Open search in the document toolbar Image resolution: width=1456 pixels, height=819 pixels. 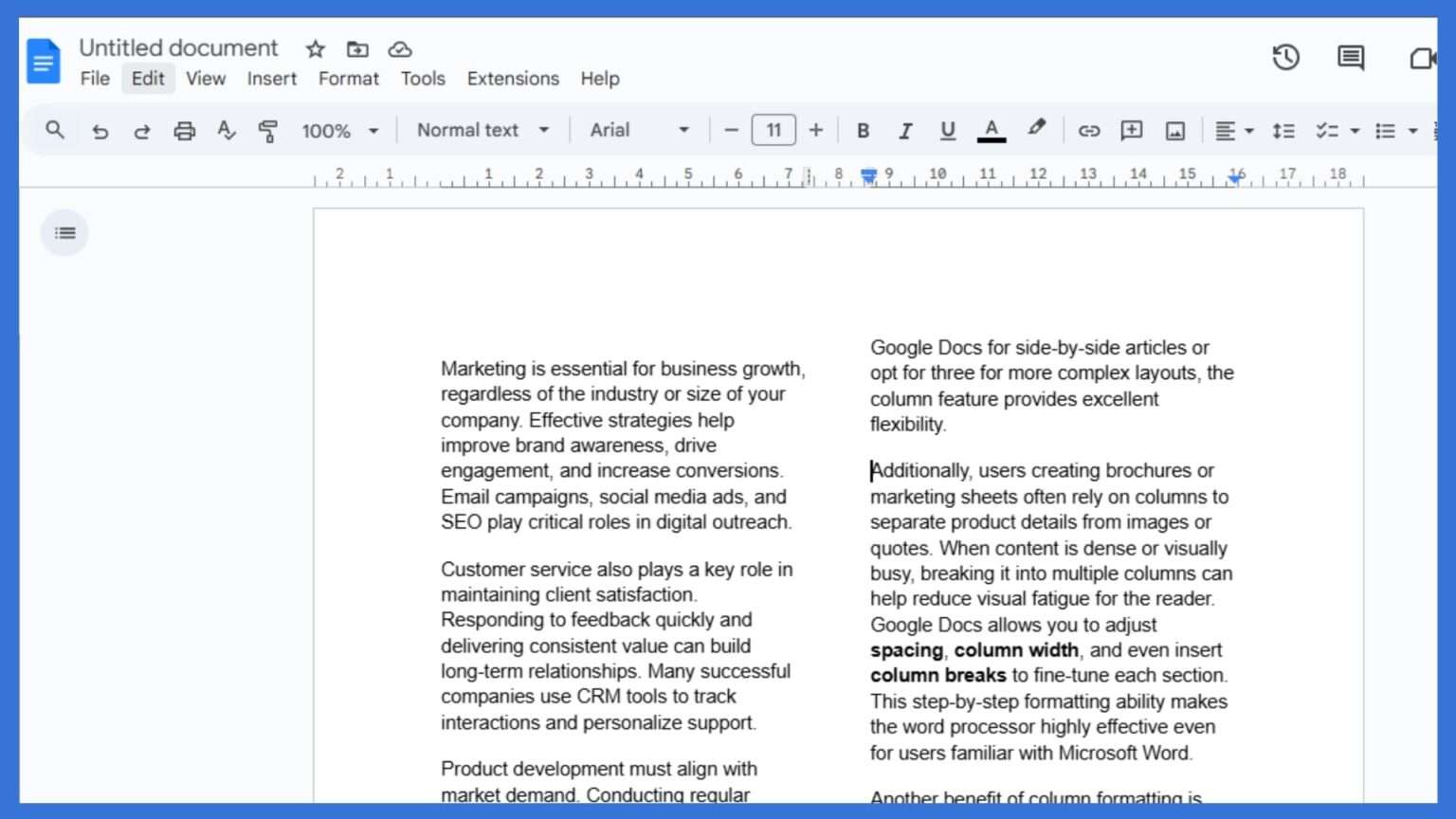coord(54,130)
